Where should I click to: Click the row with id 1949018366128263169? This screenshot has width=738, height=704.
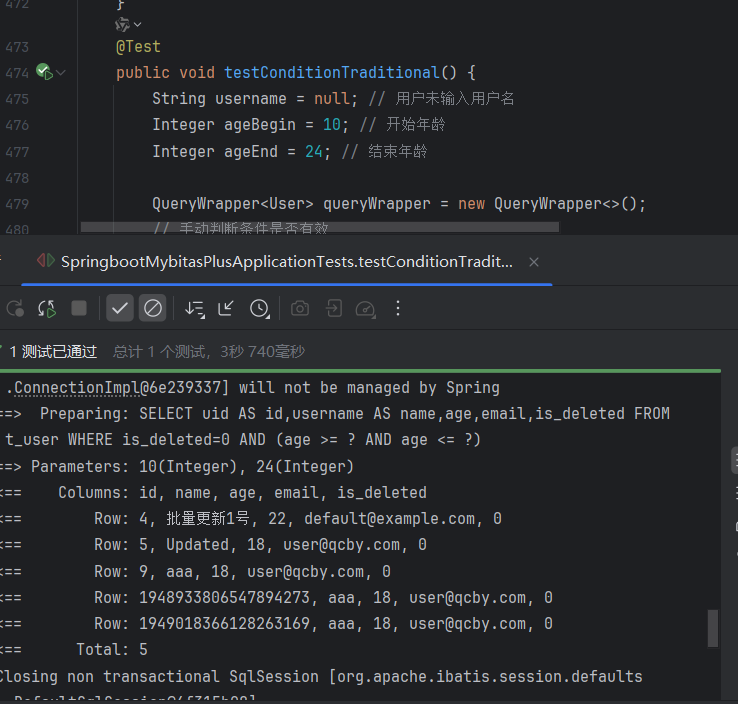(277, 624)
